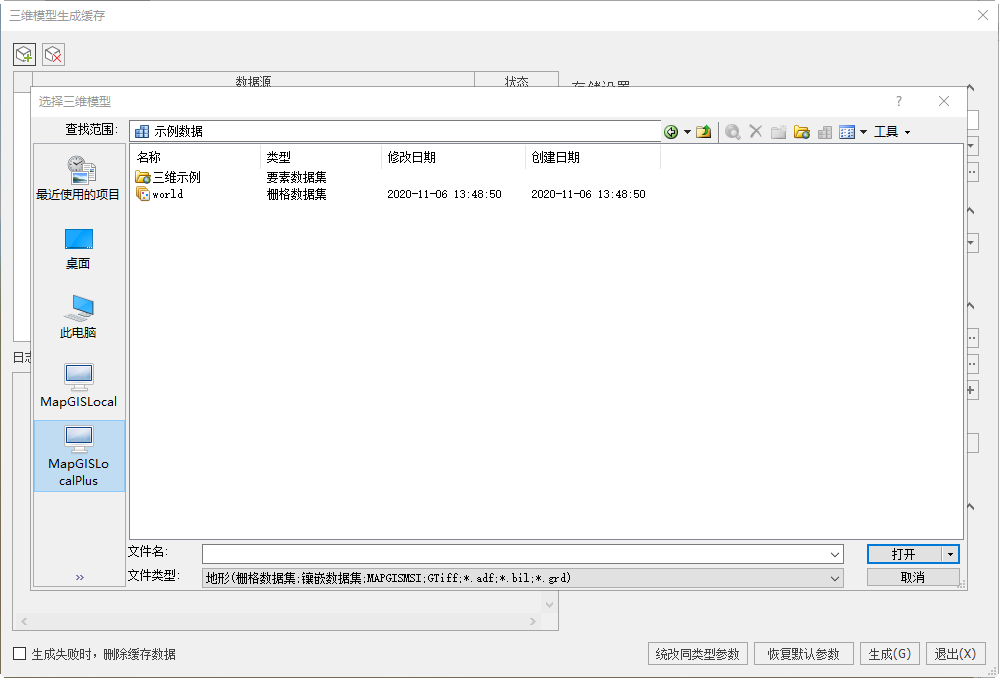Sort file list by 修改日期 column
The width and height of the screenshot is (999, 678).
click(453, 157)
